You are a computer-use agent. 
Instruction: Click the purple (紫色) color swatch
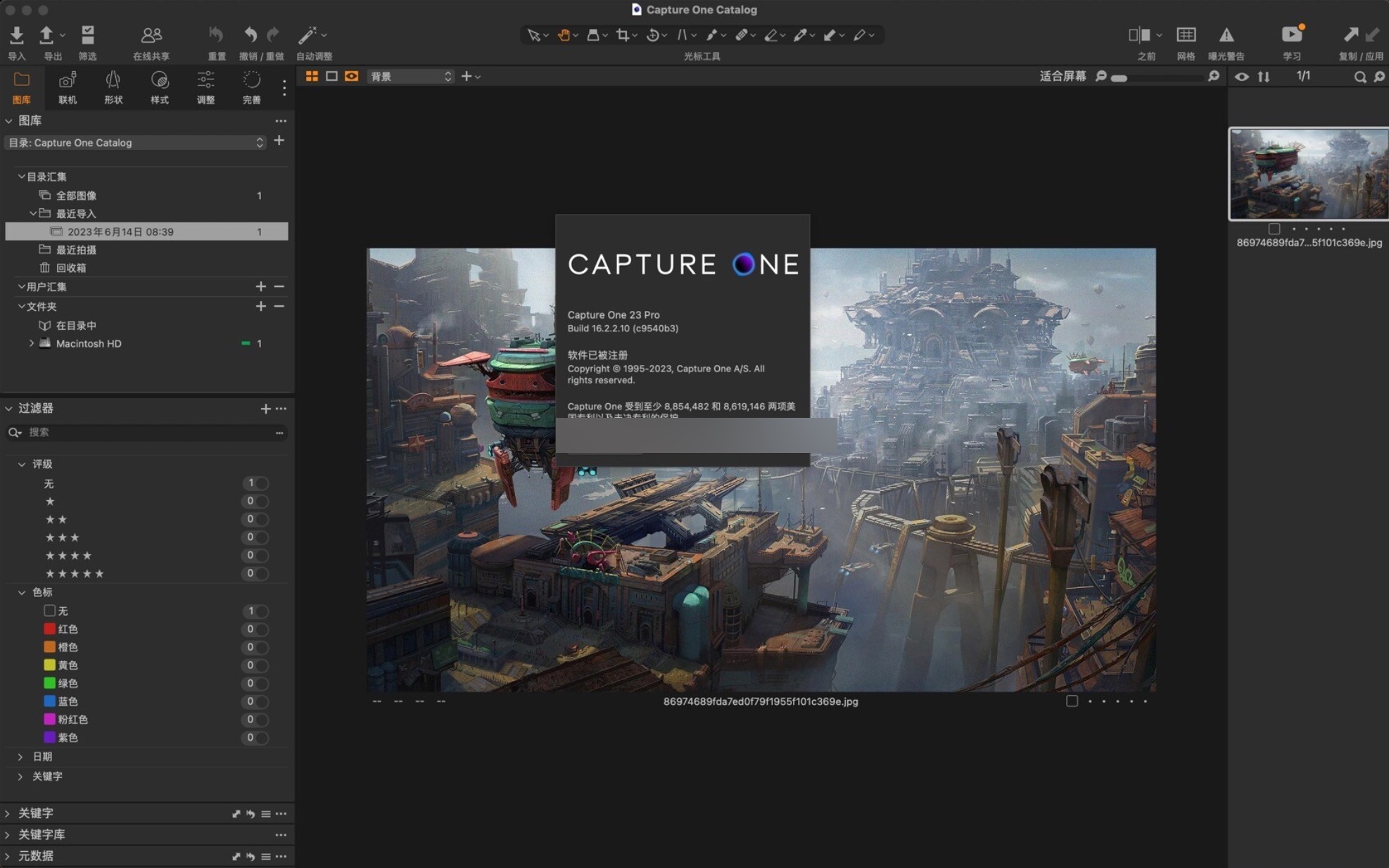49,737
